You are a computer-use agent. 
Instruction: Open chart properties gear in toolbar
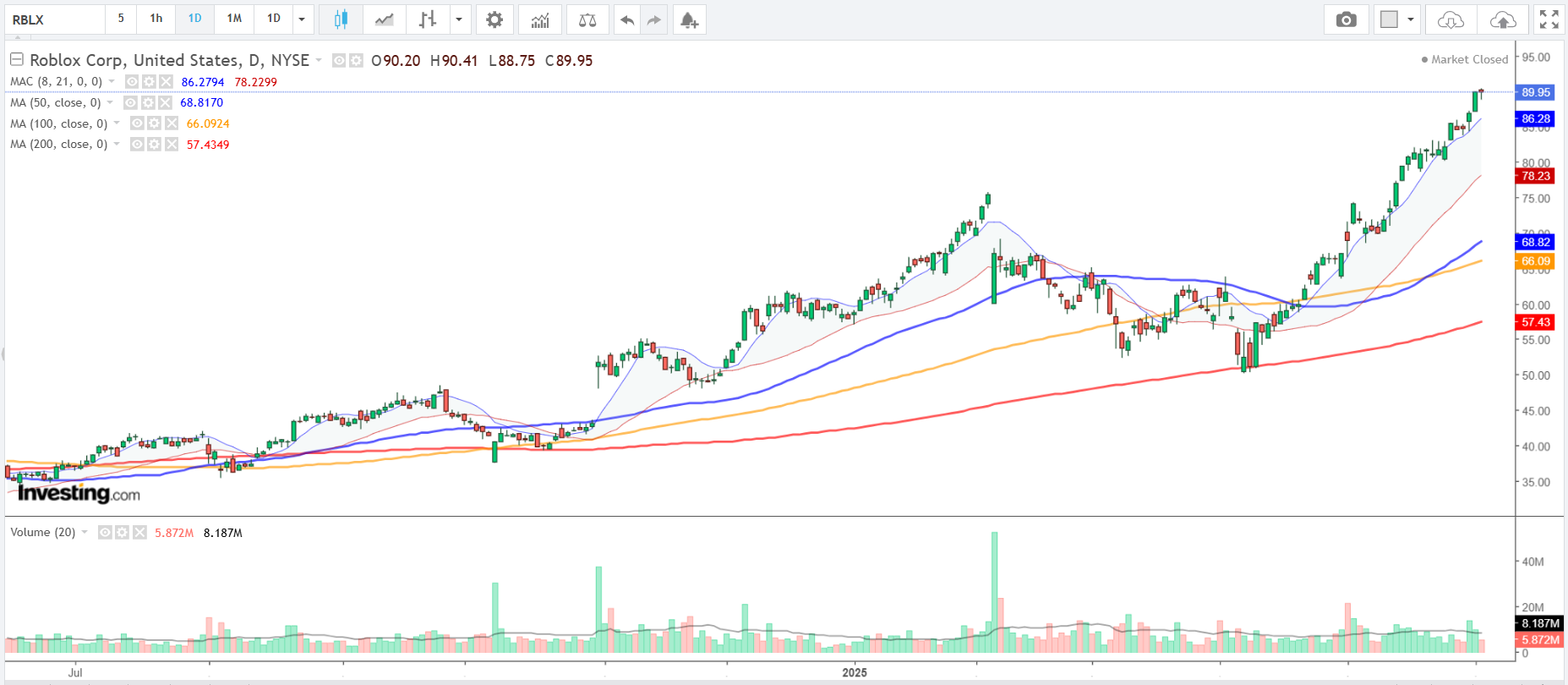[x=494, y=19]
